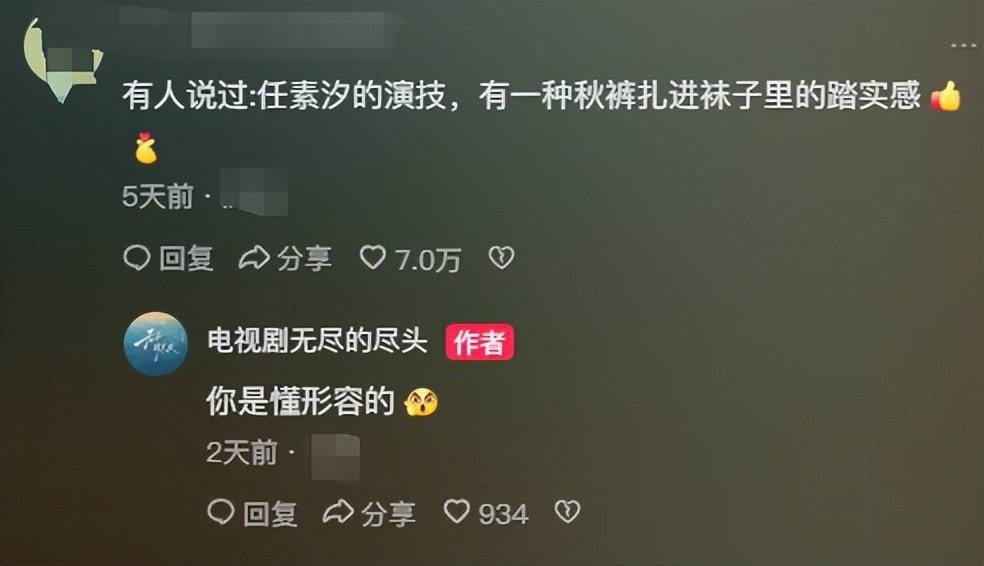Click share arrow icon on top comment

(x=254, y=258)
